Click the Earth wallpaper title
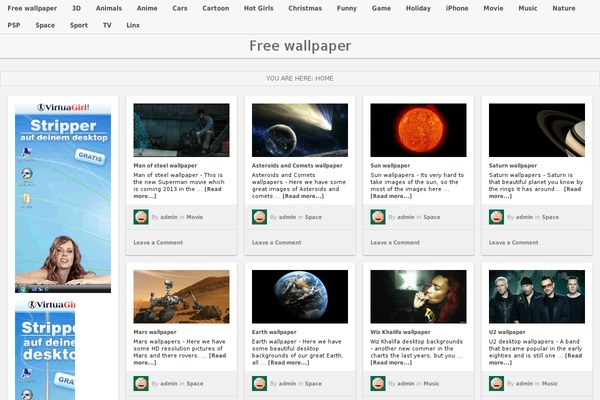 pos(274,332)
